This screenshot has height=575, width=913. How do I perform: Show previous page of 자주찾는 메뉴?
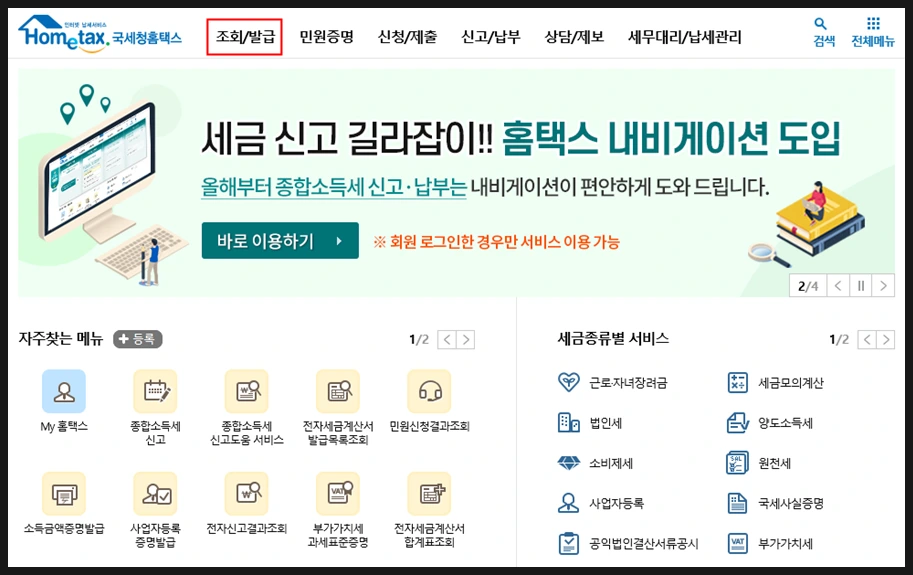coord(447,339)
